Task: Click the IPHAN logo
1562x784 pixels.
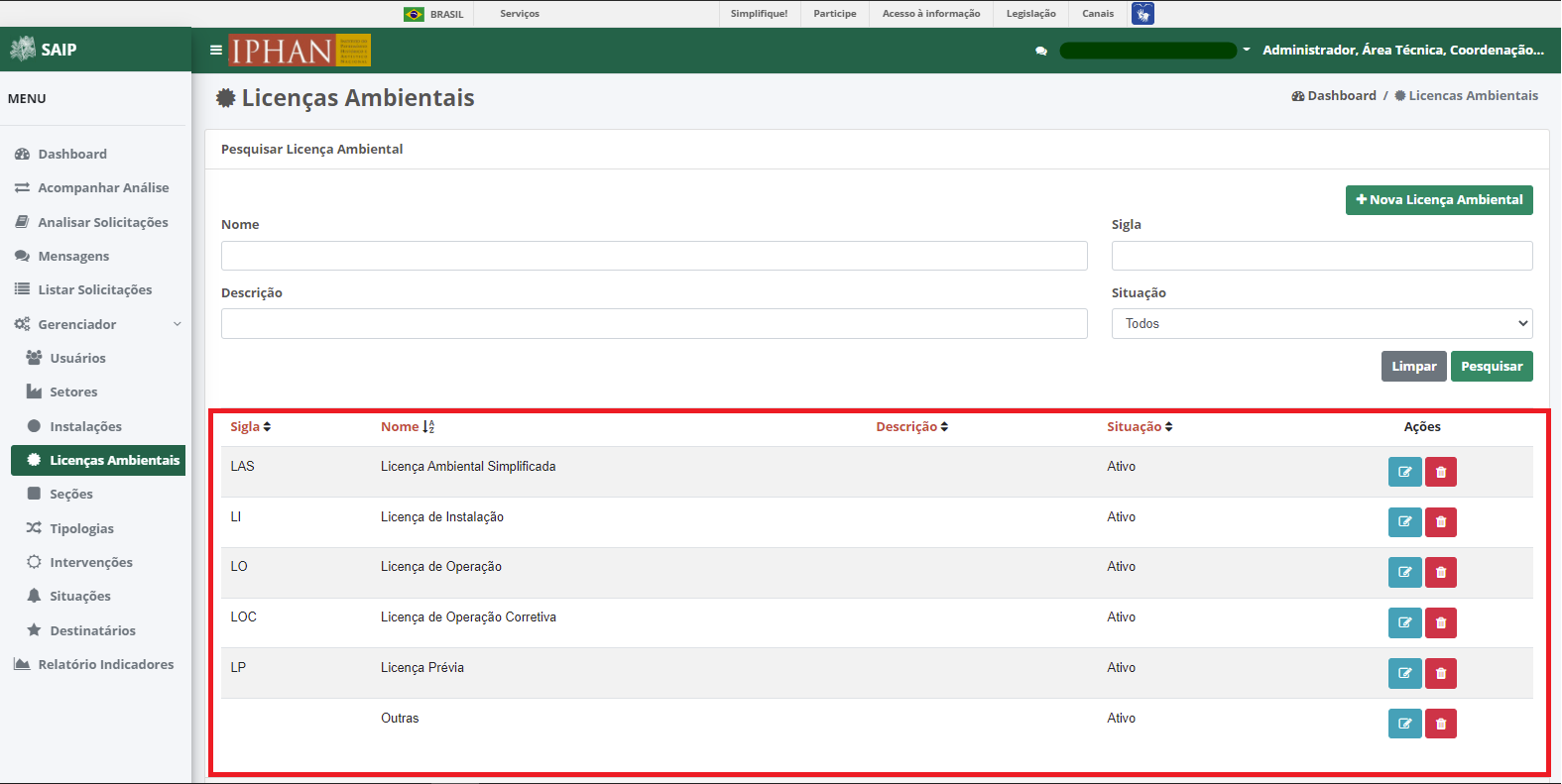Action: click(300, 50)
